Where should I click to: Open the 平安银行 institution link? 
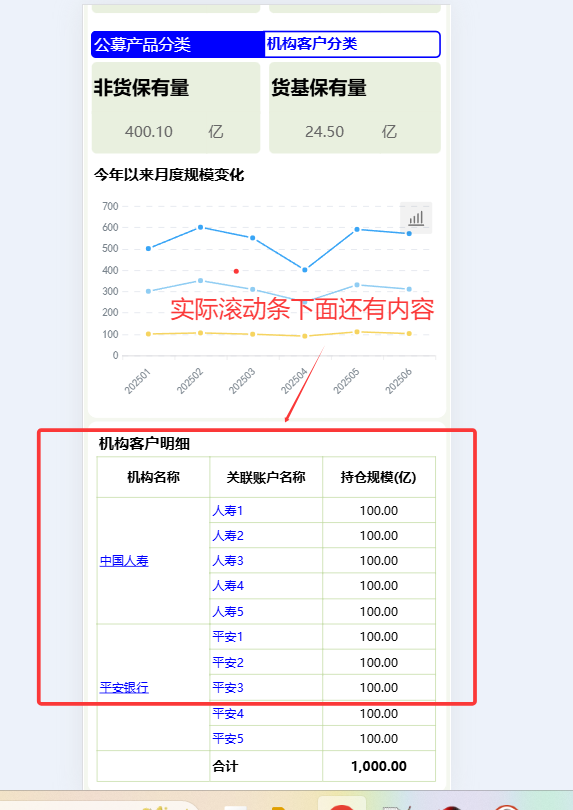pos(124,688)
